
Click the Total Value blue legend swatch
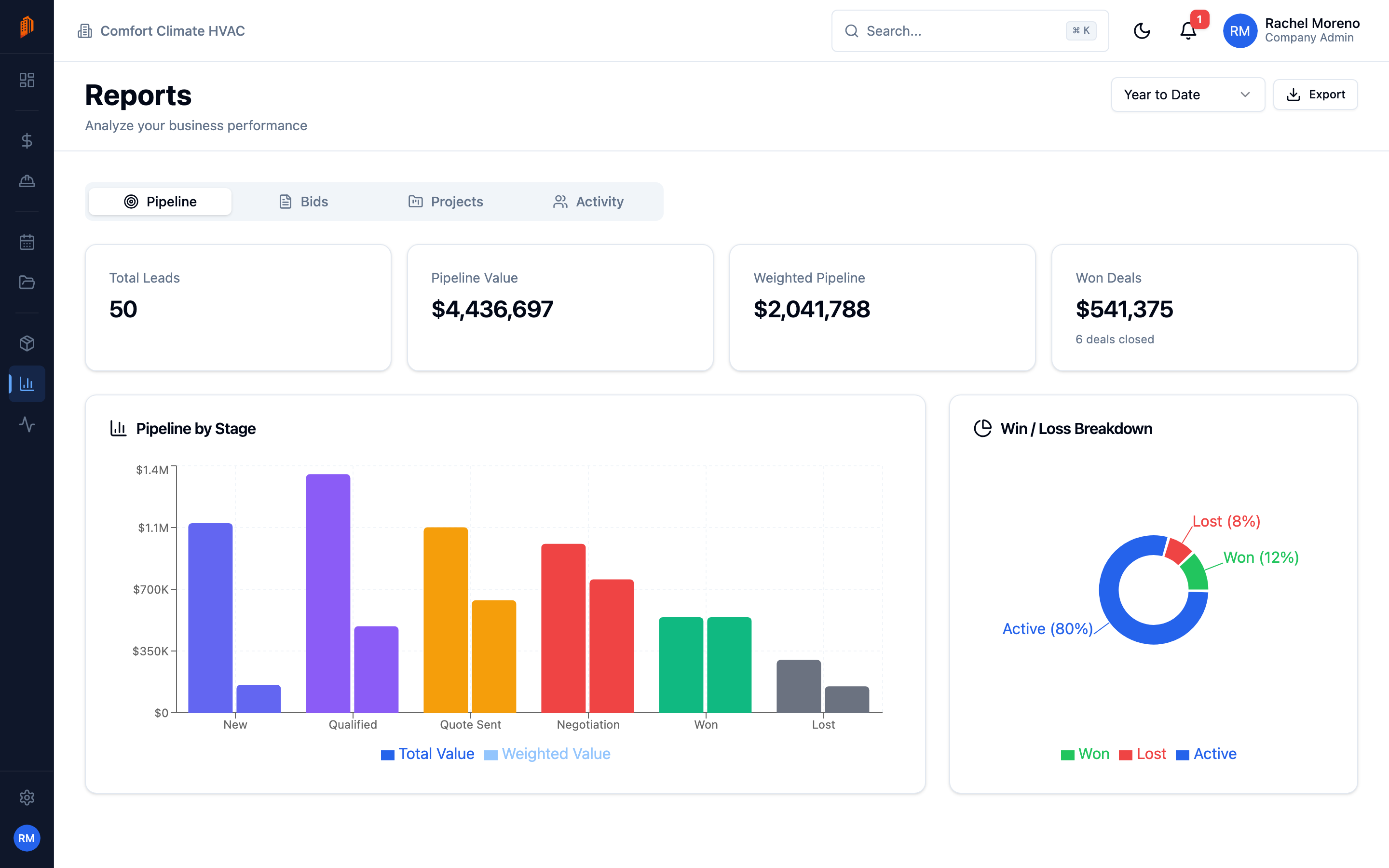[x=387, y=755]
